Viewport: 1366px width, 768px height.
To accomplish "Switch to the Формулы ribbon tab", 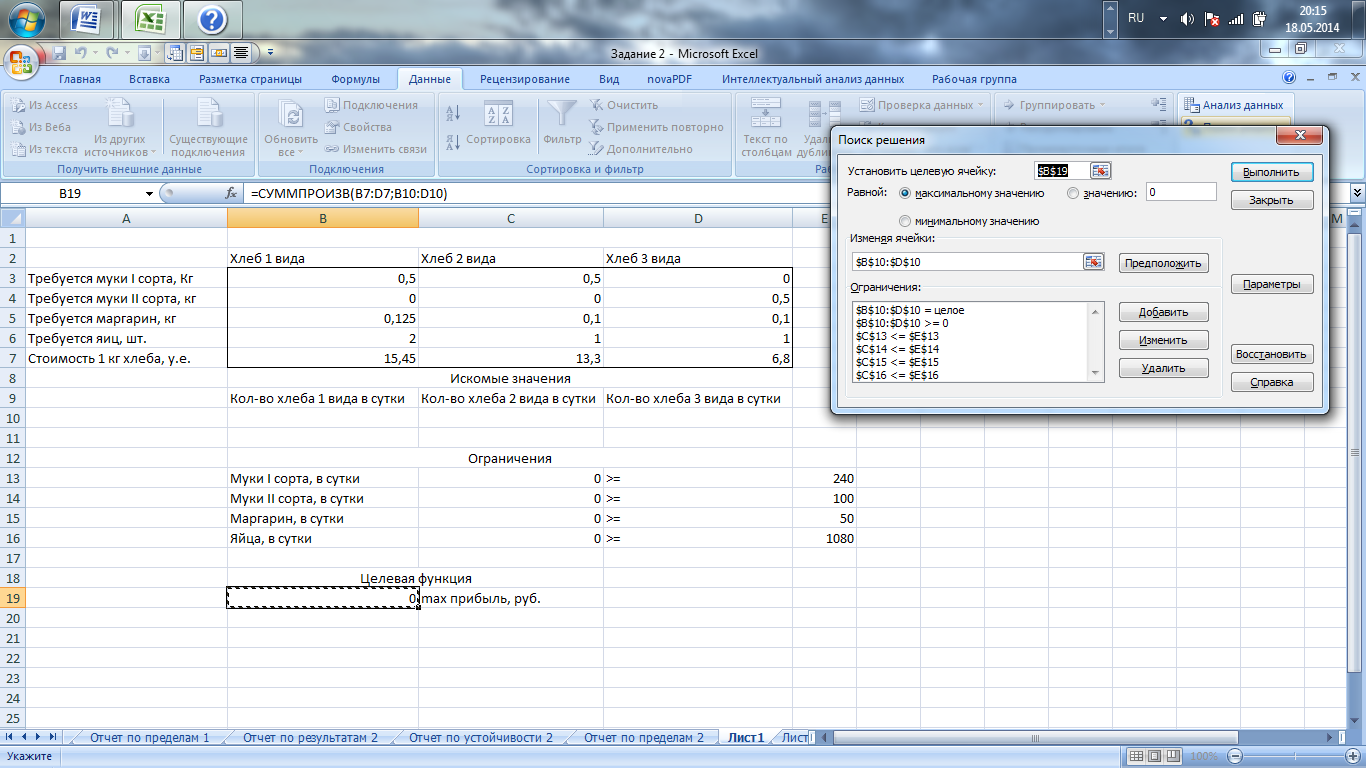I will (355, 79).
